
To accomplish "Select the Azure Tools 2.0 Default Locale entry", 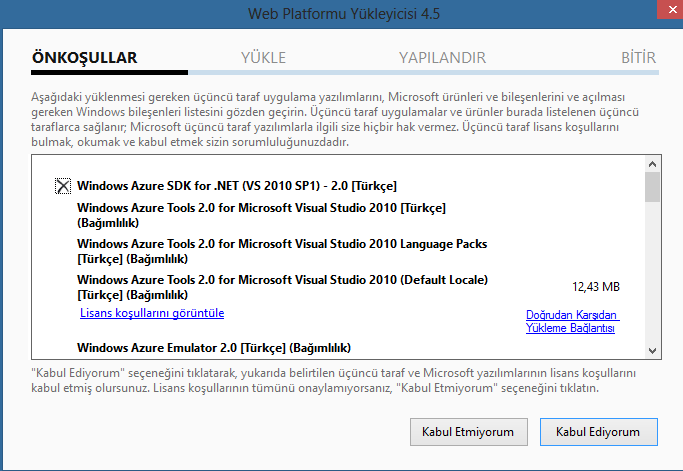I will tap(282, 287).
